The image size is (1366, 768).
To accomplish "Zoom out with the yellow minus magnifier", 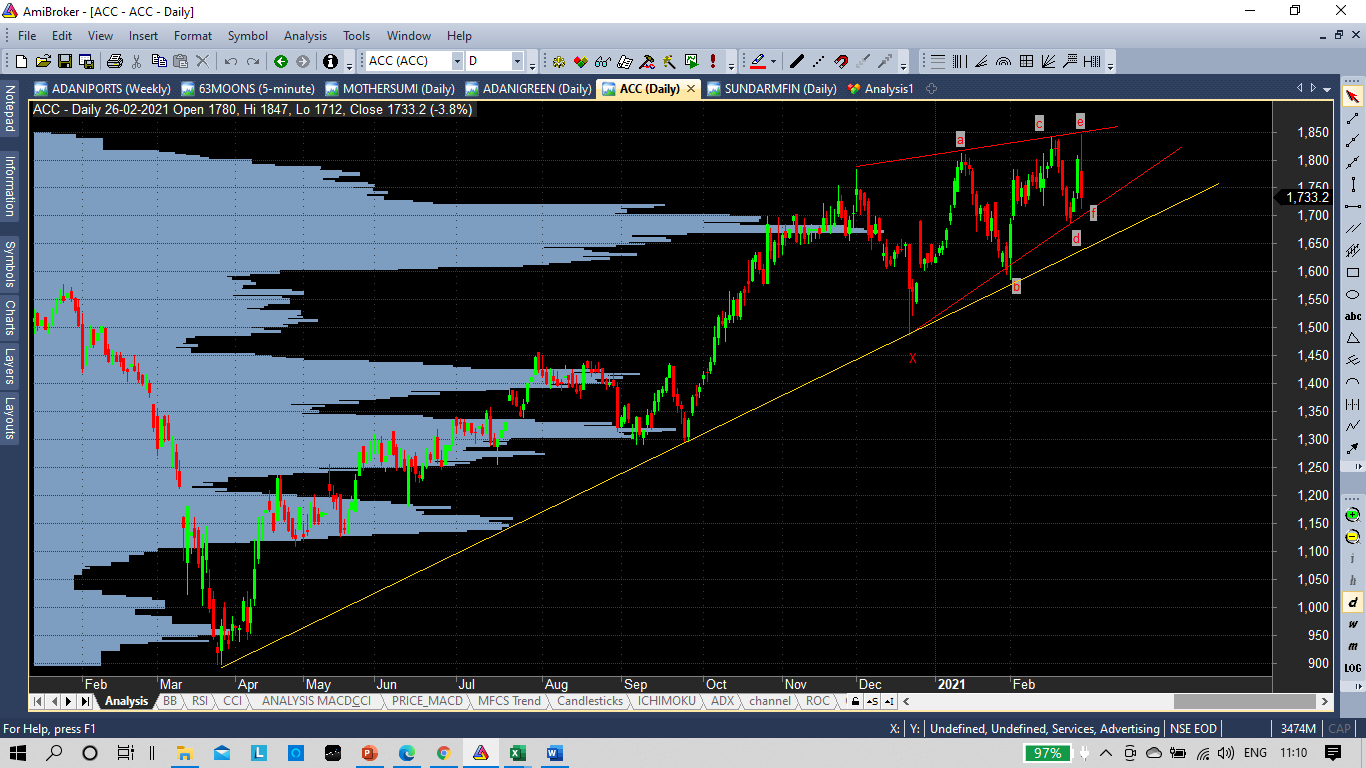I will pos(1353,537).
